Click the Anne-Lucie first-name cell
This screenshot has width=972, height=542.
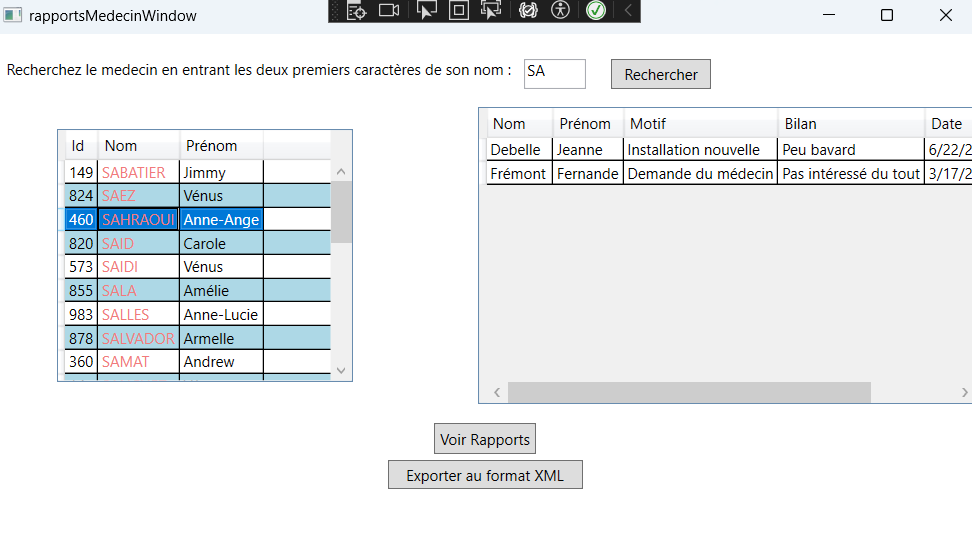pyautogui.click(x=221, y=314)
